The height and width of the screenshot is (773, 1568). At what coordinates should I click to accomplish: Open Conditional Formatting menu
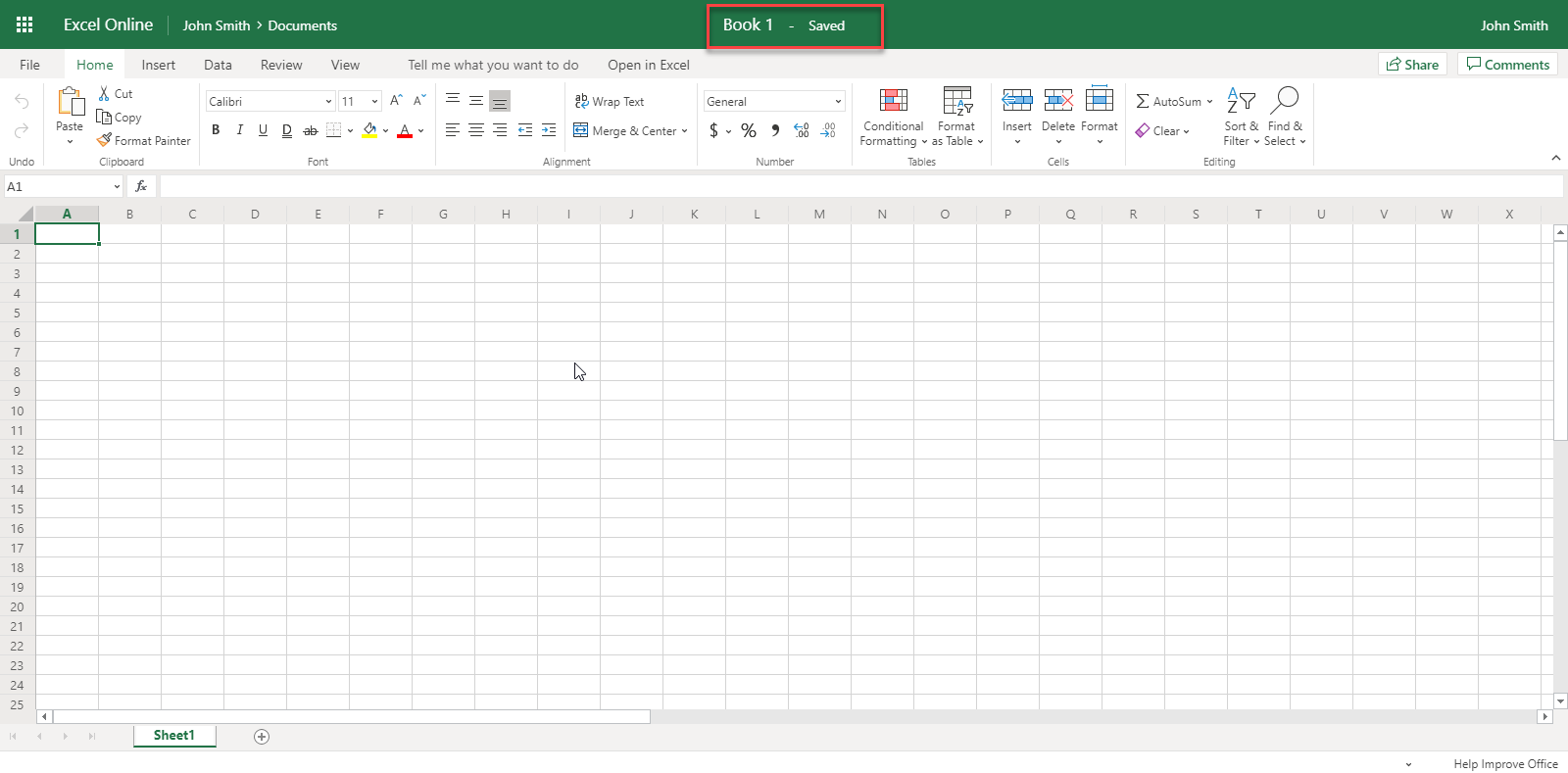click(x=893, y=118)
